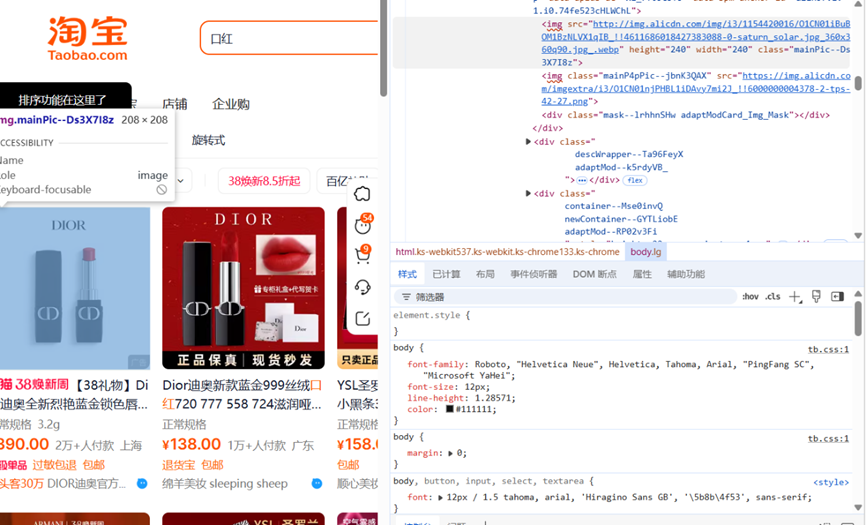Switch to the 属性 tab
The width and height of the screenshot is (866, 525).
point(642,274)
